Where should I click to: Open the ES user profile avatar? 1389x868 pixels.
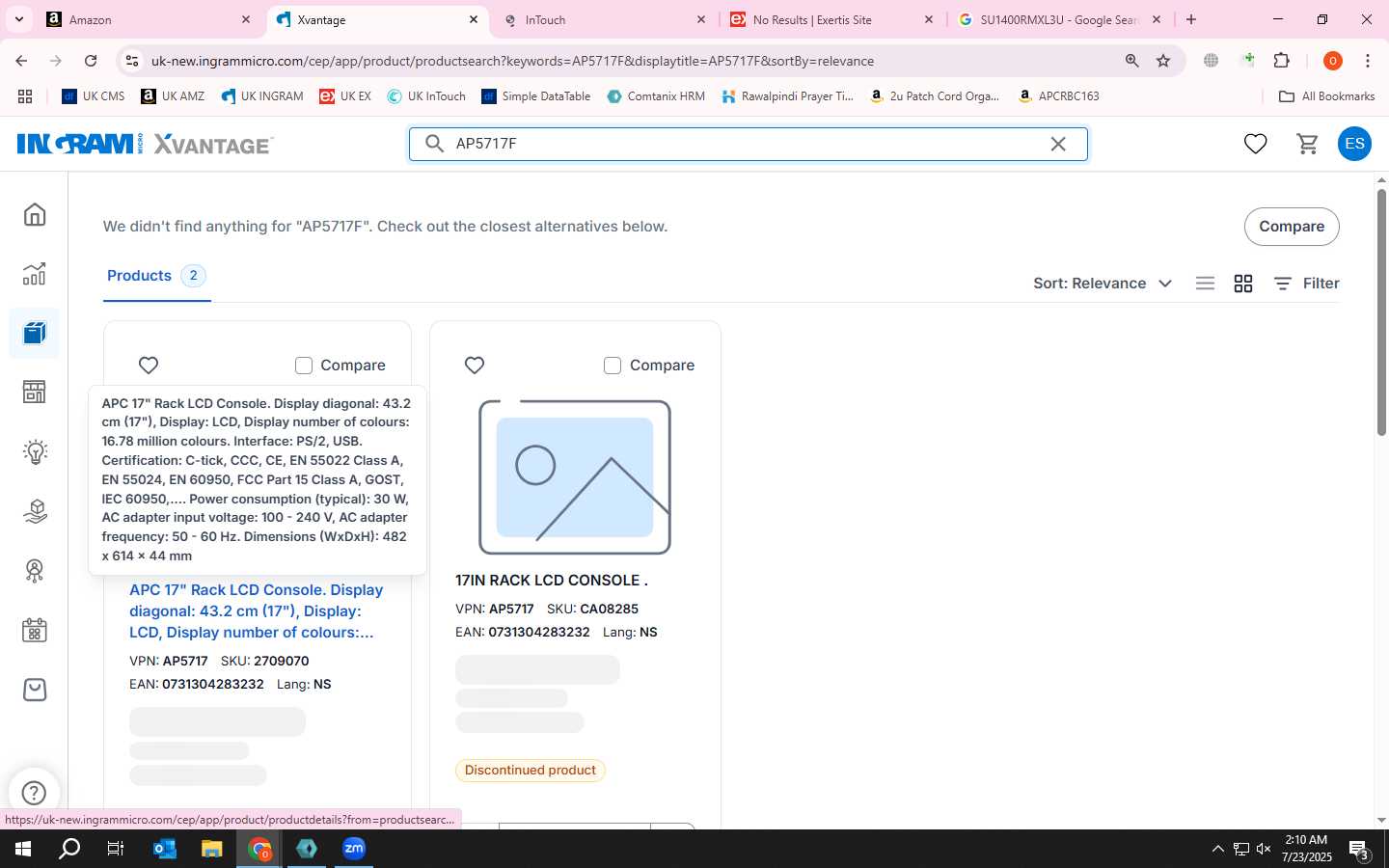point(1354,144)
